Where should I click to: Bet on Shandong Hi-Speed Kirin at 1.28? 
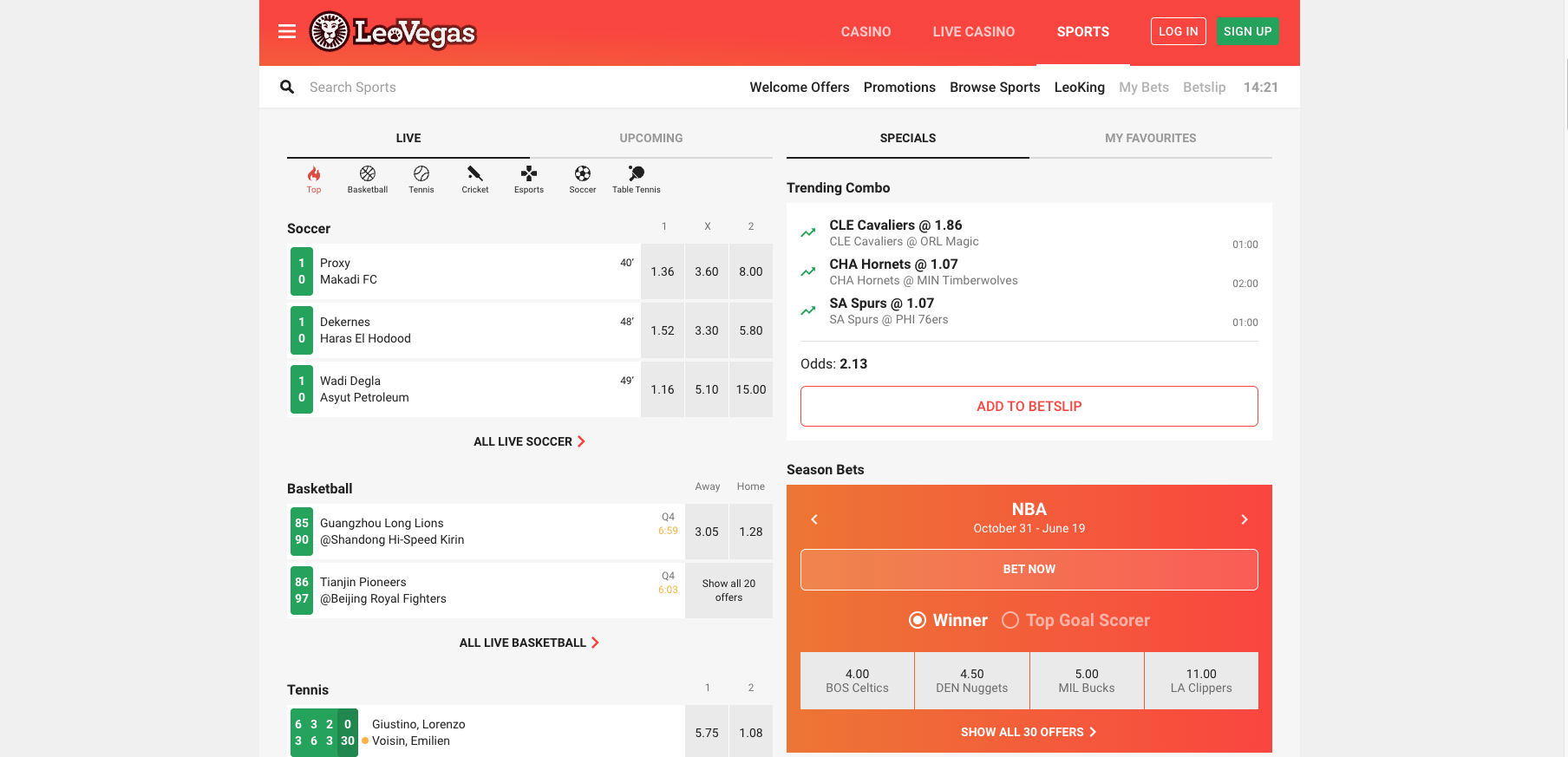tap(751, 532)
